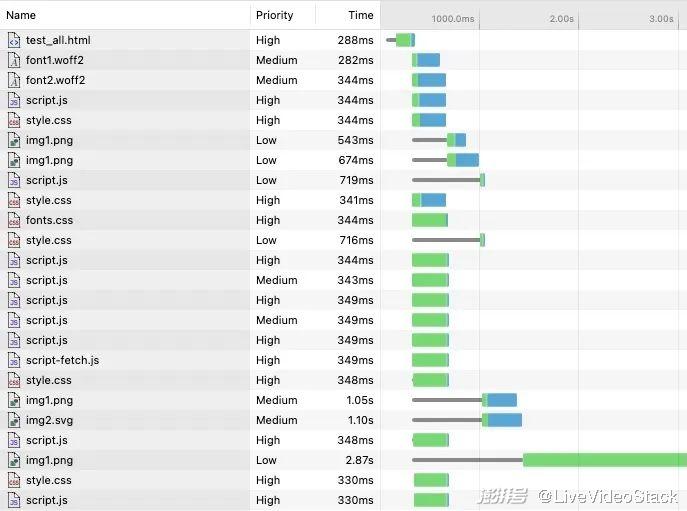Image resolution: width=687 pixels, height=511 pixels.
Task: Click the blue waterfall bar for img2.svg
Action: [x=505, y=420]
